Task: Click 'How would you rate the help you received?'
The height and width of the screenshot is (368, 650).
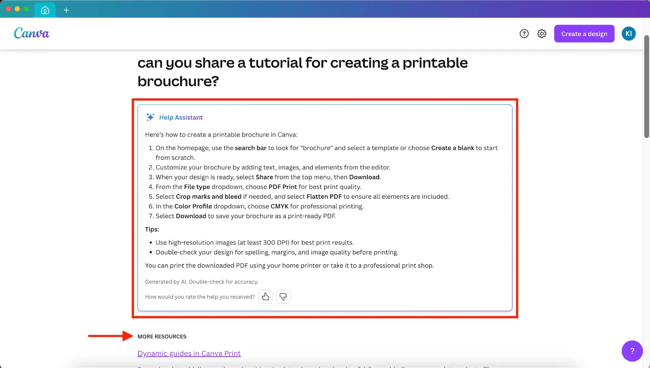Action: coord(200,297)
